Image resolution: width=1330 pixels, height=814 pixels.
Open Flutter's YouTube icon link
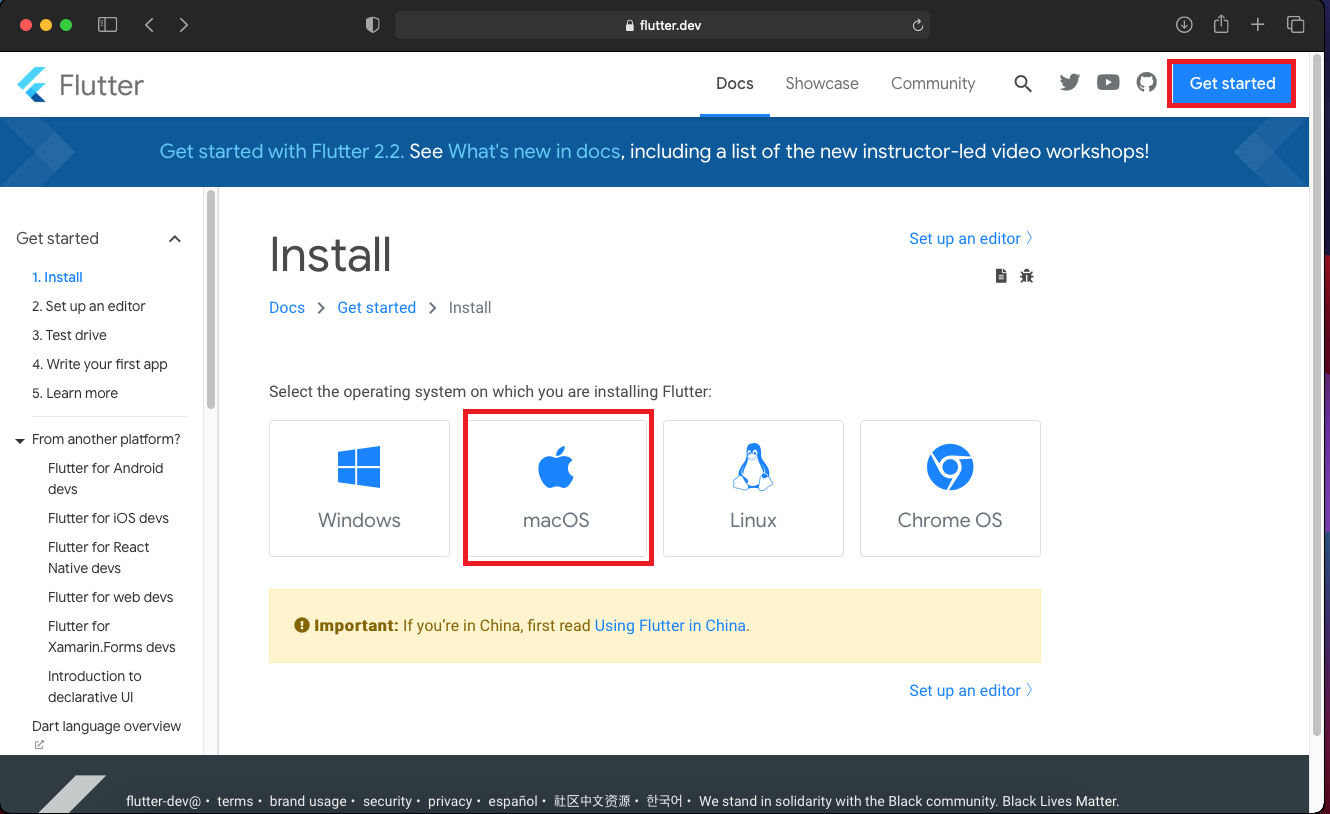(1108, 83)
